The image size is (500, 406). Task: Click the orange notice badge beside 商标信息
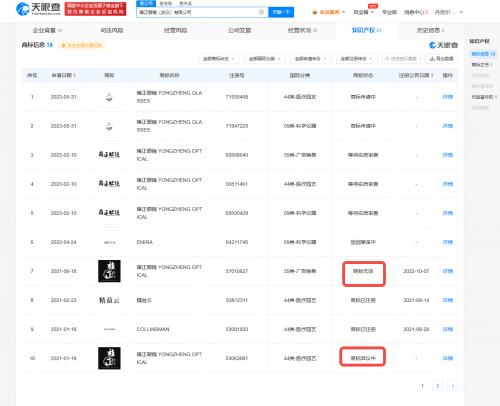(82, 45)
